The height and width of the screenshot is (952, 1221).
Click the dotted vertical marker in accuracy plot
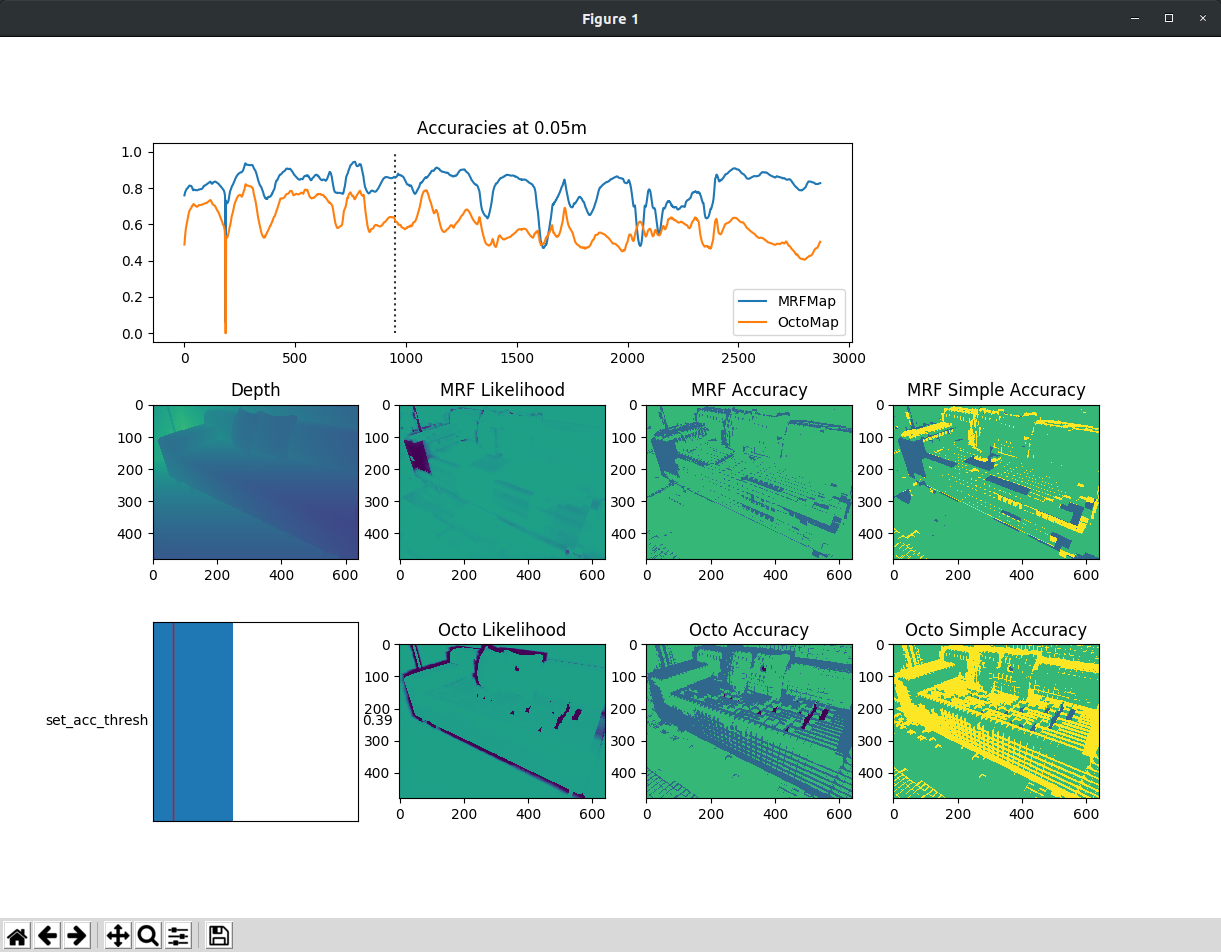point(395,280)
